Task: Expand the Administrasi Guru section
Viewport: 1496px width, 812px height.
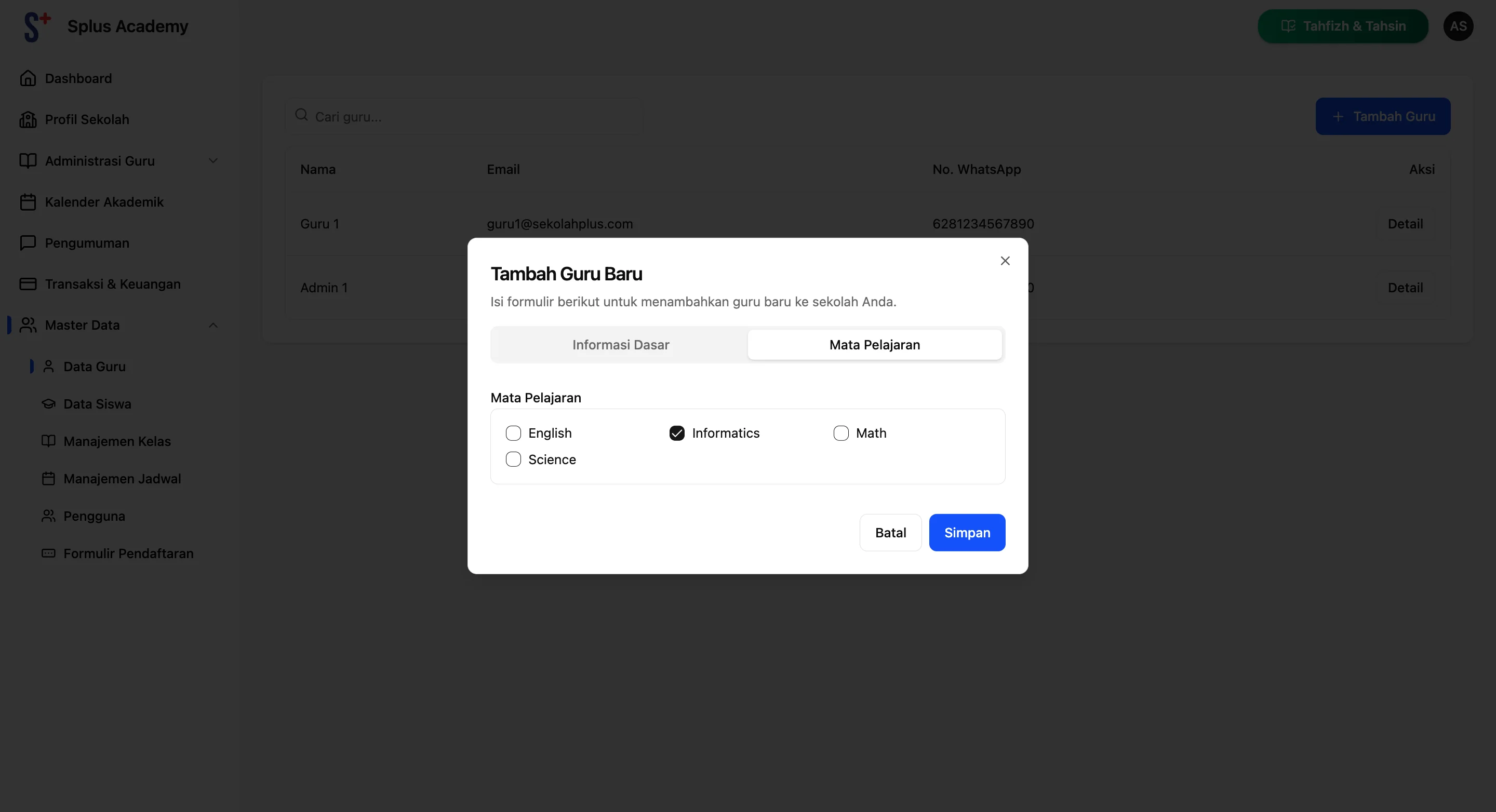Action: 213,160
